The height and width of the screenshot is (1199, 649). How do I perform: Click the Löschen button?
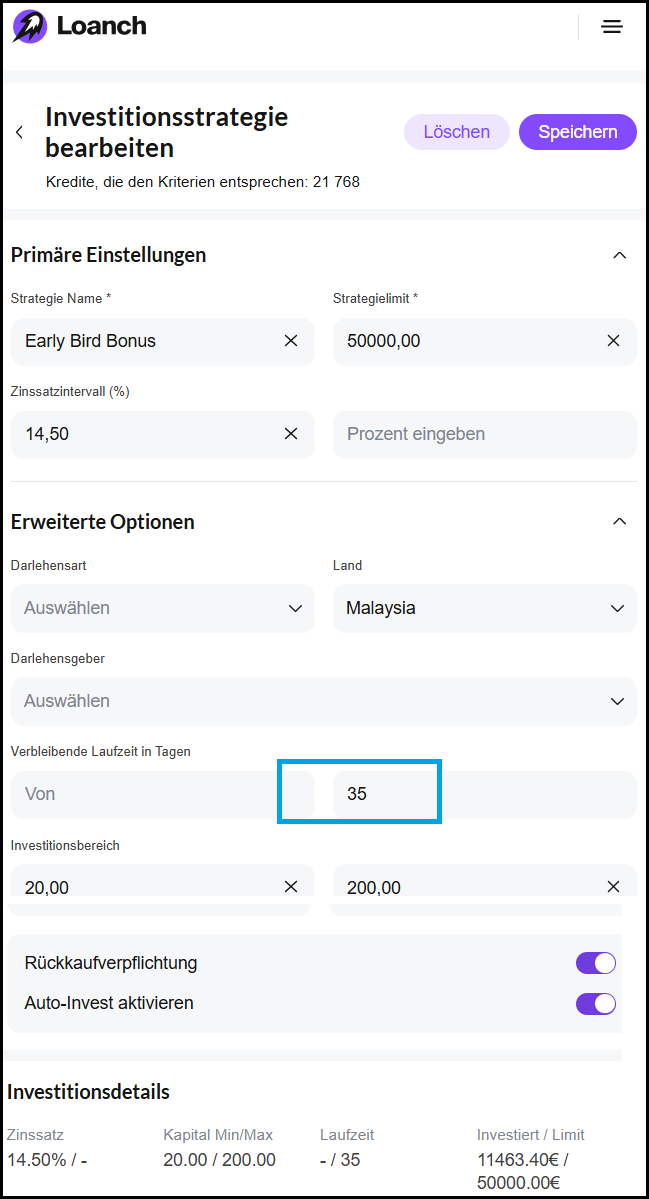[456, 132]
